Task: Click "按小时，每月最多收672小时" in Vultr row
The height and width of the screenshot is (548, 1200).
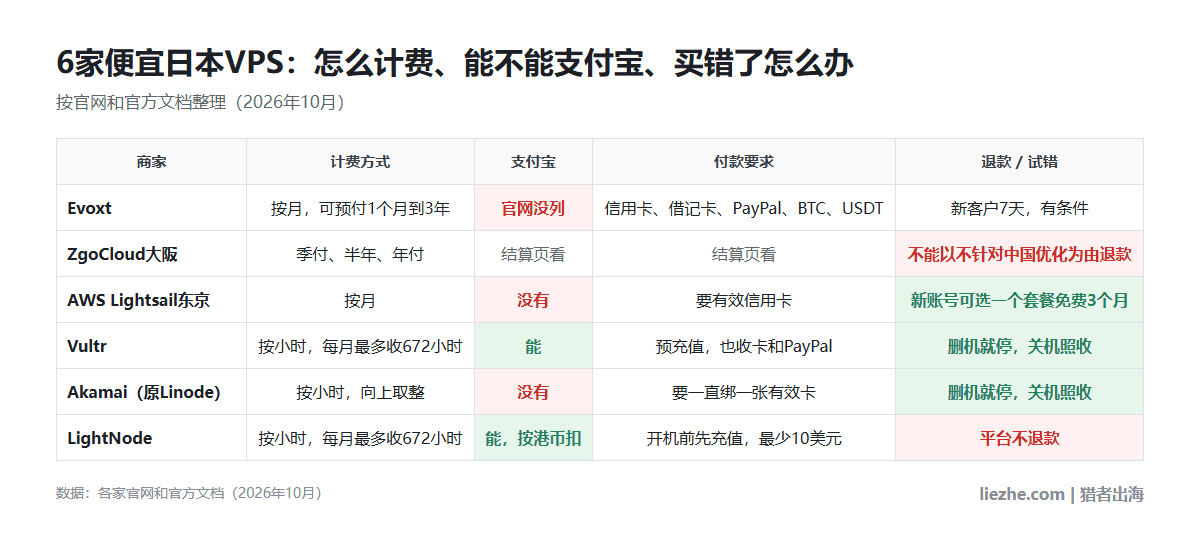Action: (x=360, y=346)
